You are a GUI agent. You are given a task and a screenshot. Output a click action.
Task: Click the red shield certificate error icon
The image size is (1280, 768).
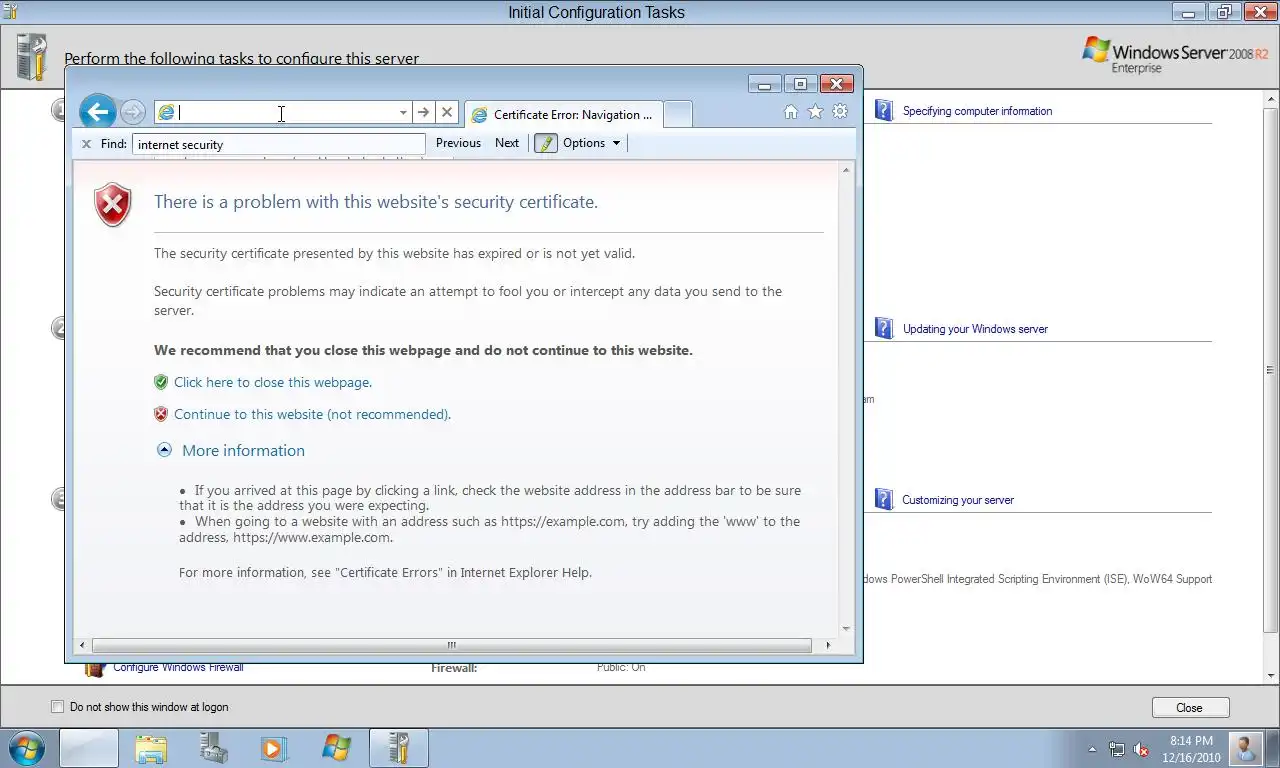[113, 204]
